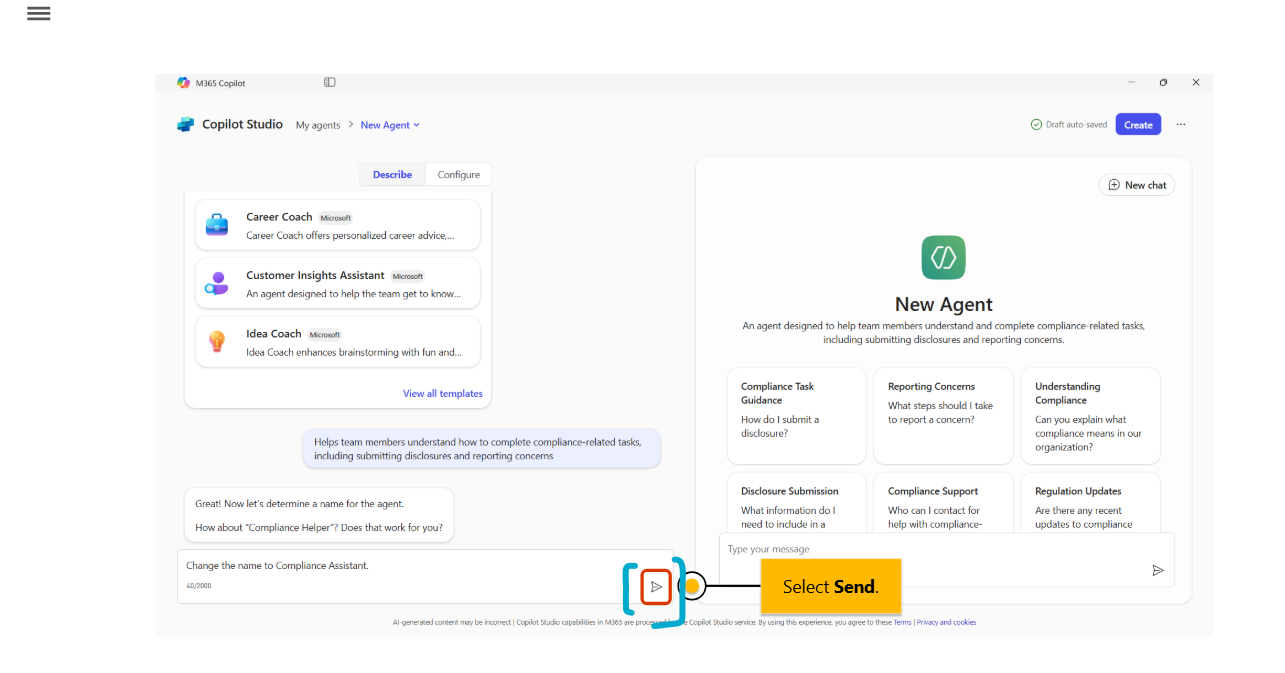
Task: Start a New chat
Action: [x=1137, y=185]
